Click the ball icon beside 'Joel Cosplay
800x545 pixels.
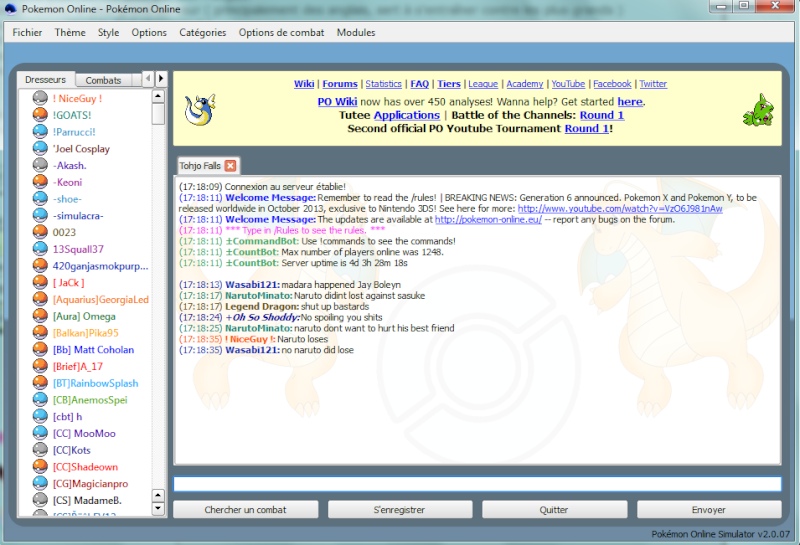click(x=40, y=148)
